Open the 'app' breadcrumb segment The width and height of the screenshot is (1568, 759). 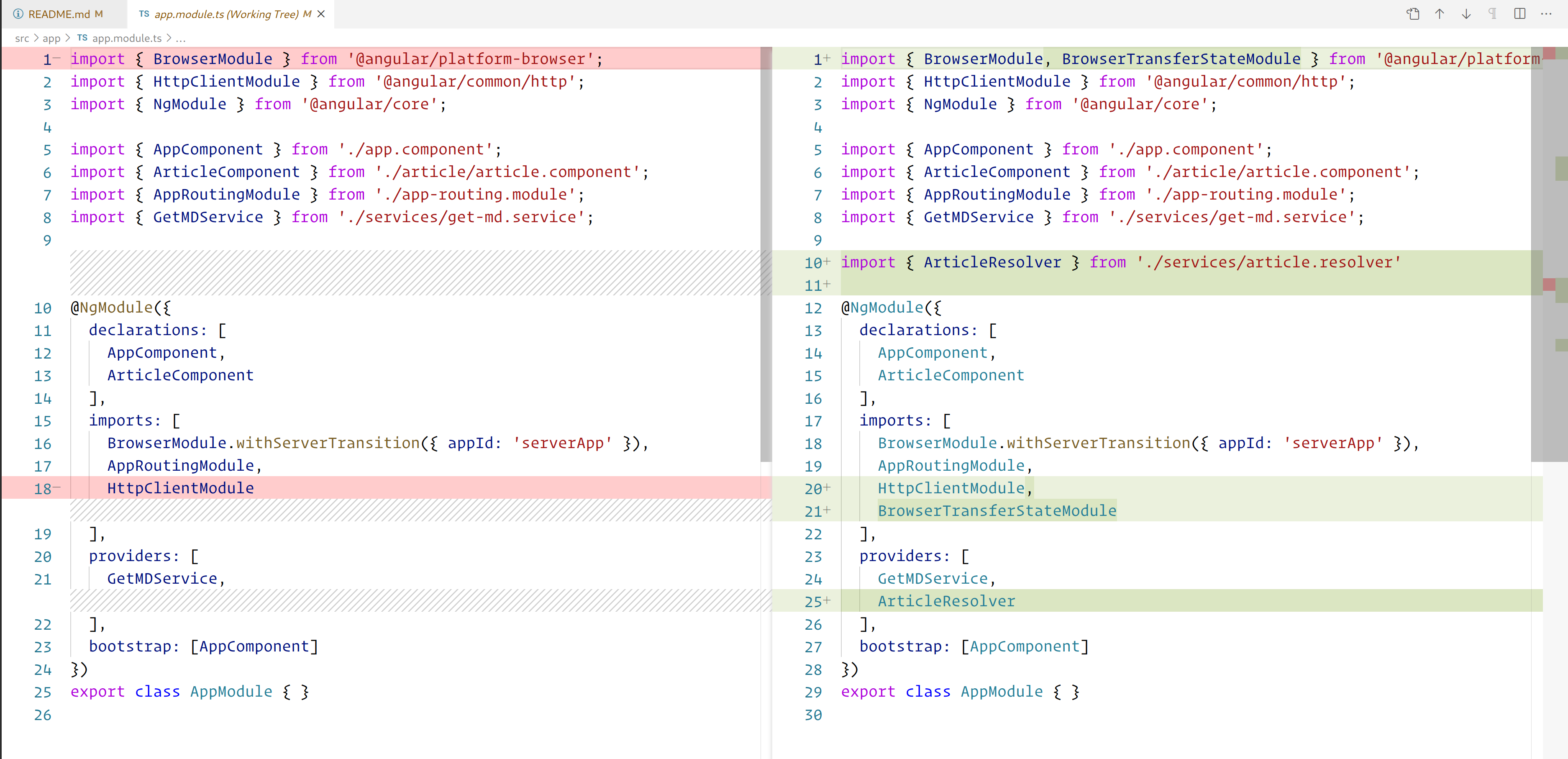click(51, 38)
